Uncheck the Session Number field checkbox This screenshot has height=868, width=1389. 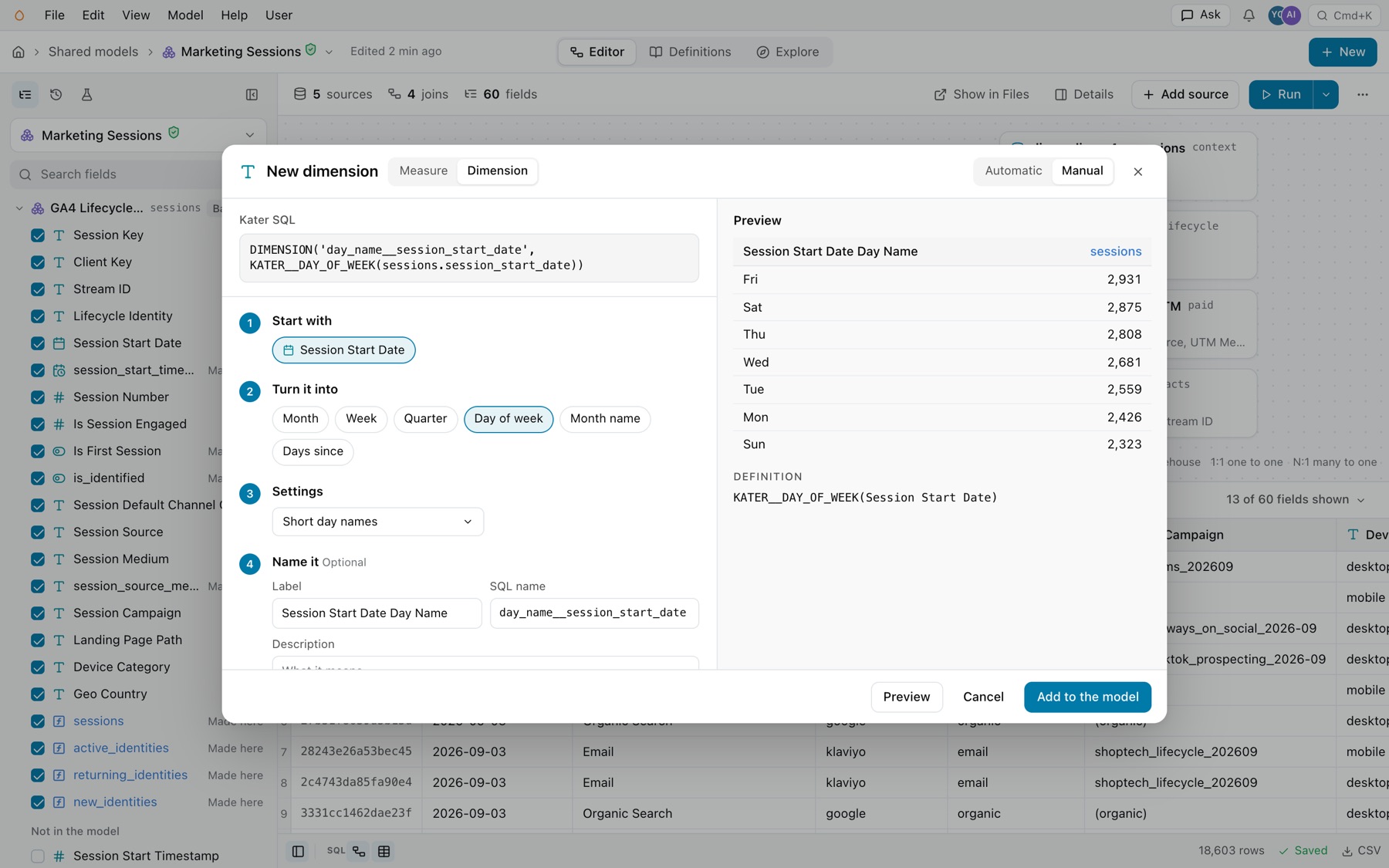pos(38,397)
